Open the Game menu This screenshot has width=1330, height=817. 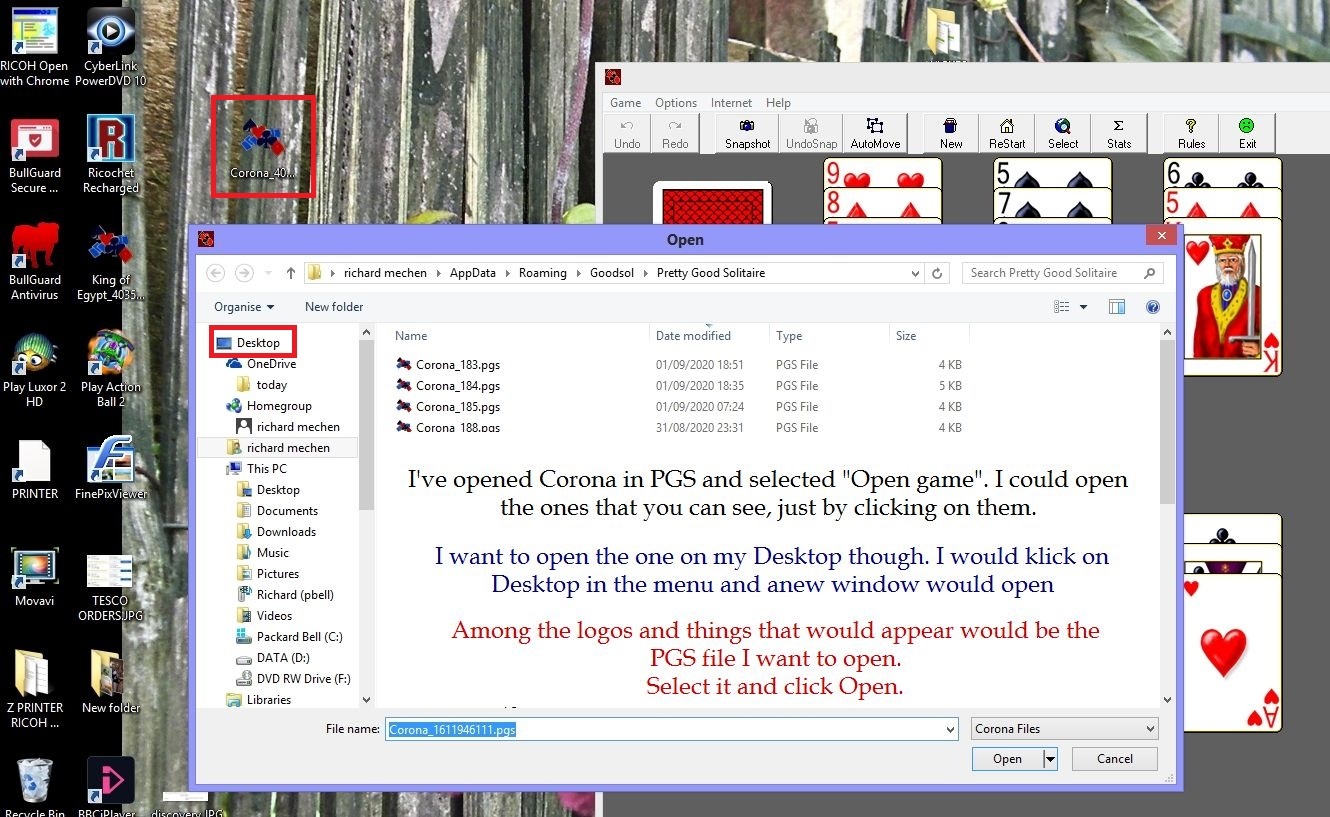(x=625, y=103)
